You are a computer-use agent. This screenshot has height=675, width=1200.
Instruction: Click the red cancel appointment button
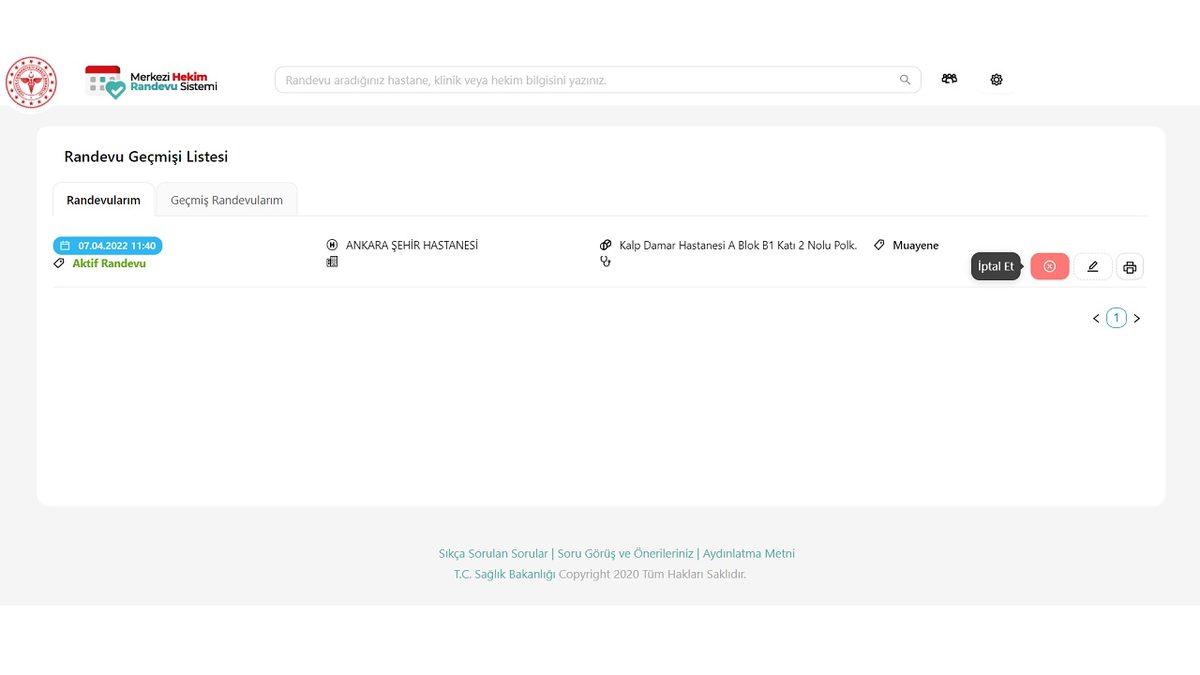1049,266
